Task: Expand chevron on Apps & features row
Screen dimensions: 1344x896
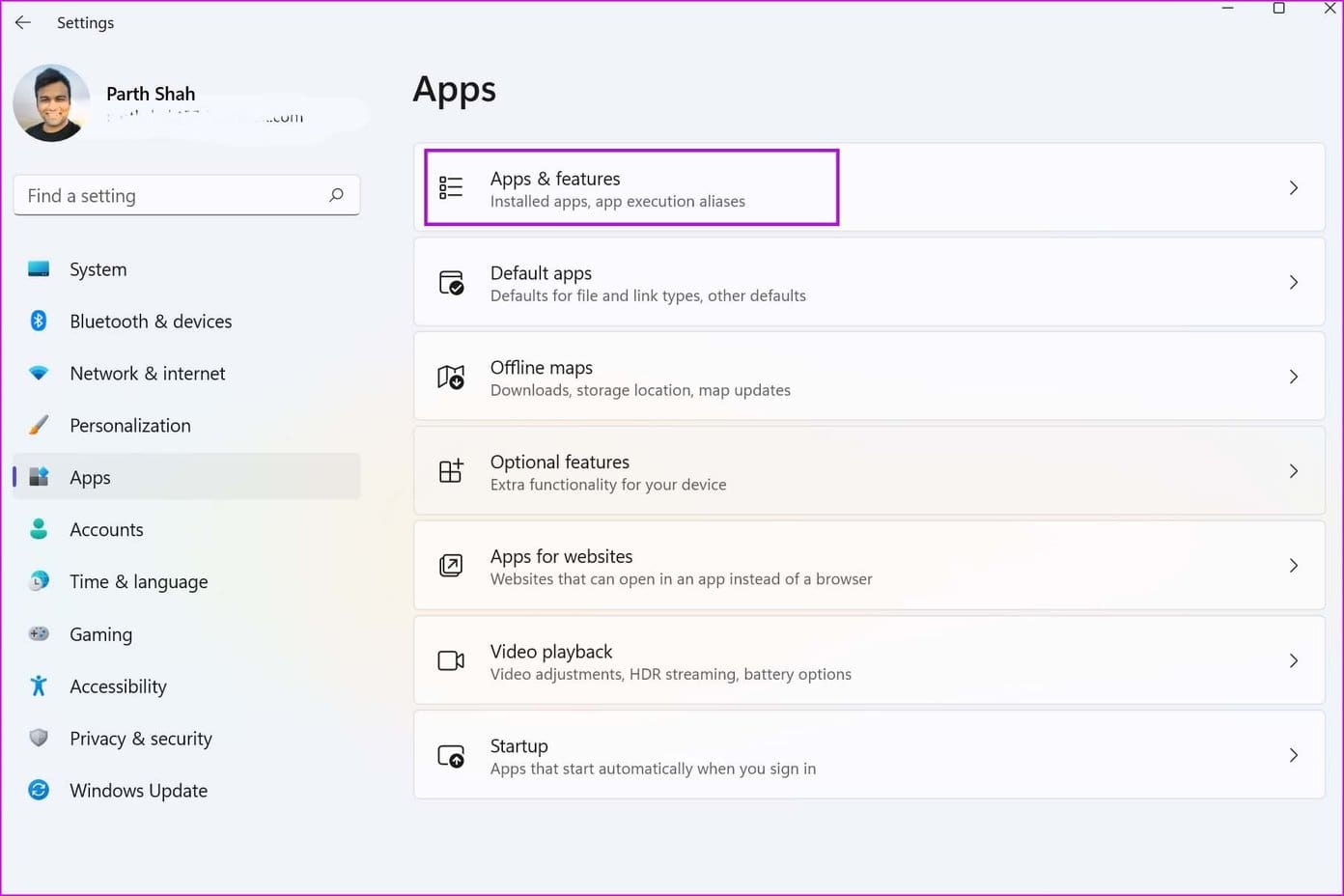Action: click(1294, 187)
